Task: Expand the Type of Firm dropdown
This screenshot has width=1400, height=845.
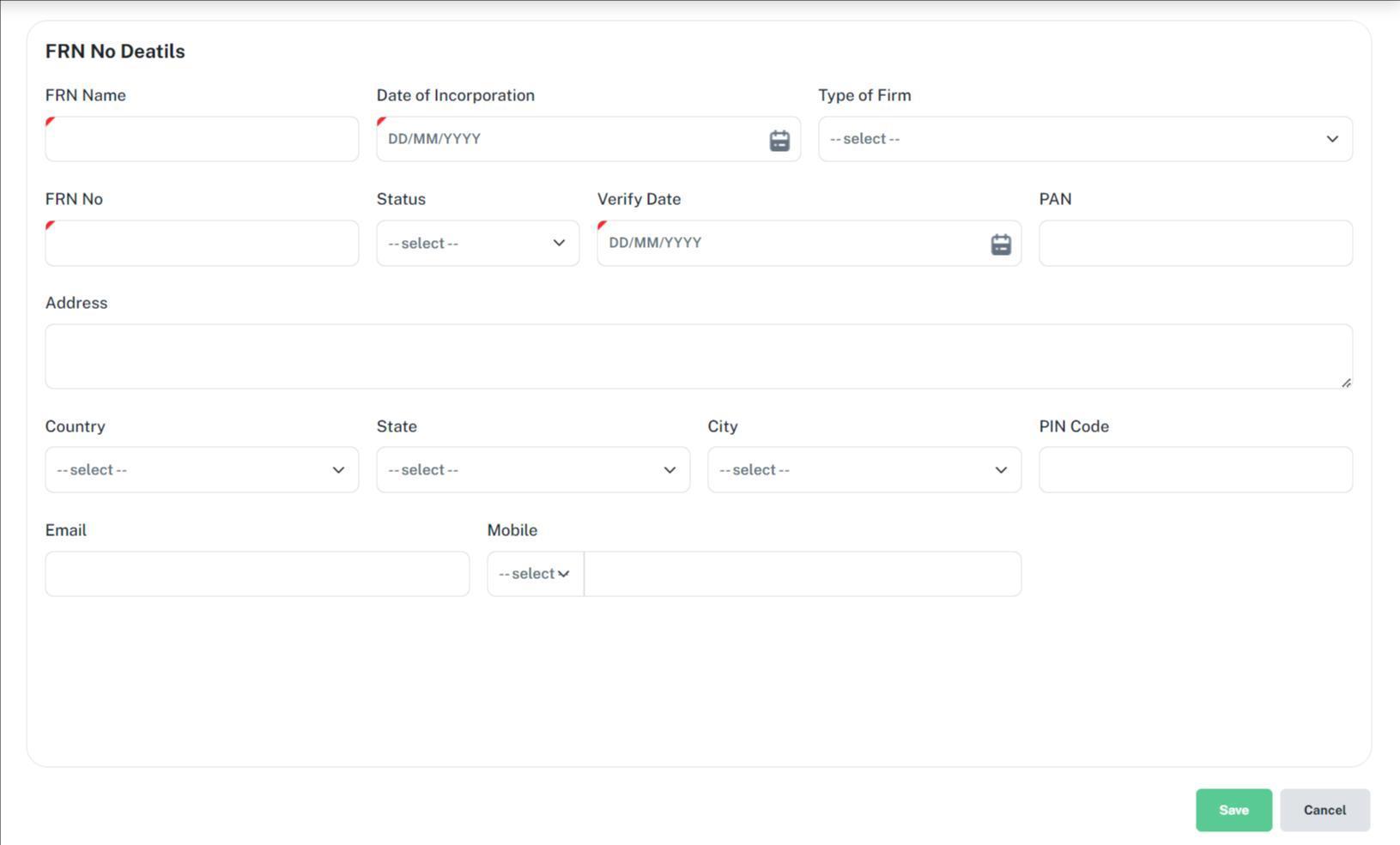Action: [1085, 139]
